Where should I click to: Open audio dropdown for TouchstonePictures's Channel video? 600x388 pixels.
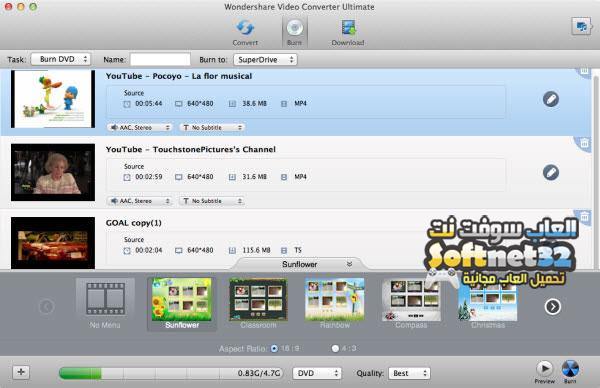tap(140, 201)
